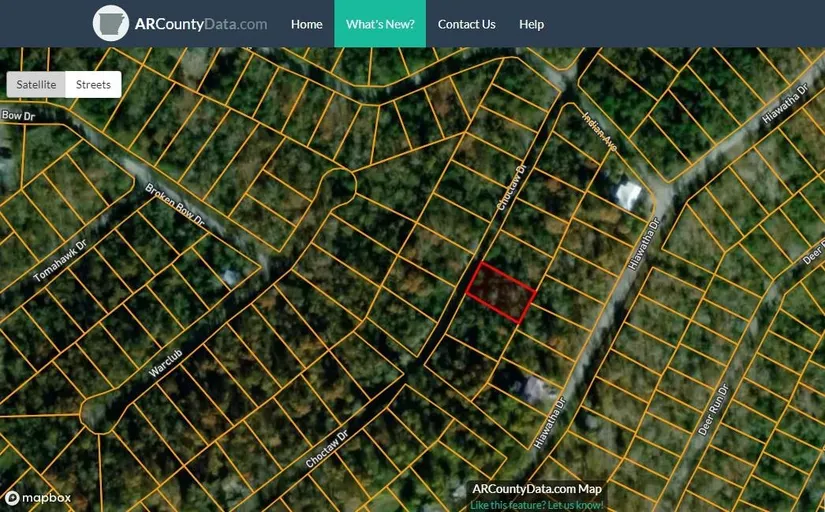
Task: Select the What's New? tab
Action: pyautogui.click(x=380, y=24)
